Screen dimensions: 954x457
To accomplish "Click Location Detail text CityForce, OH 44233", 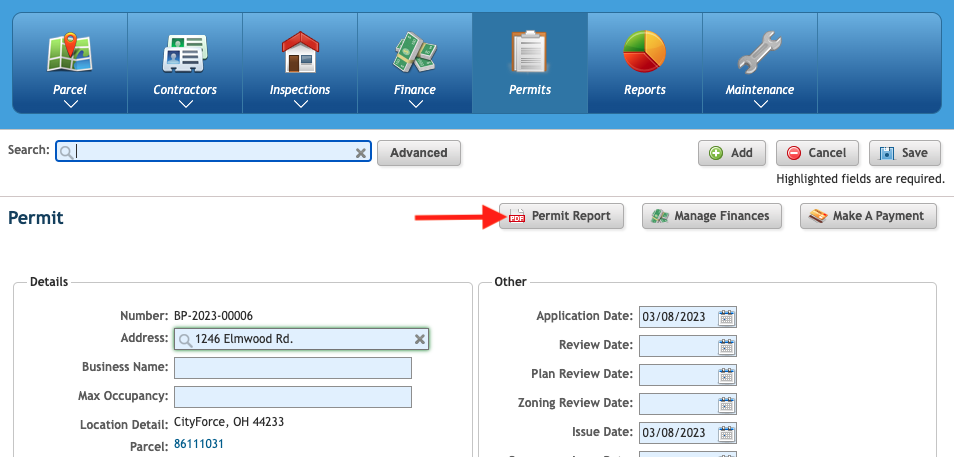I will [x=229, y=422].
